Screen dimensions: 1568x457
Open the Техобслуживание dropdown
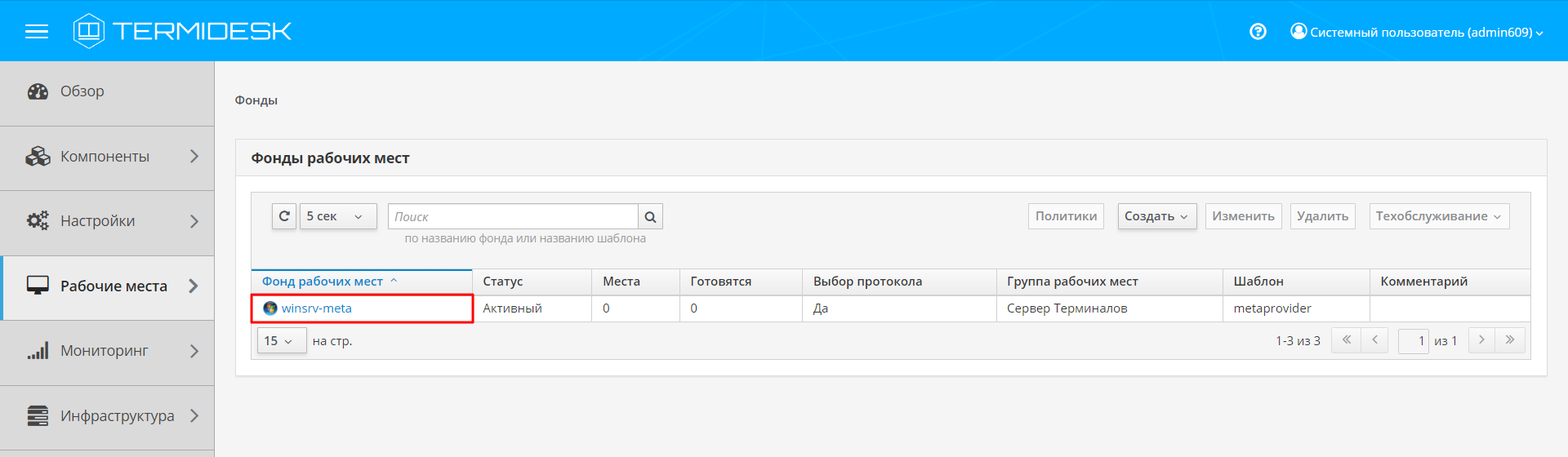click(x=1439, y=216)
